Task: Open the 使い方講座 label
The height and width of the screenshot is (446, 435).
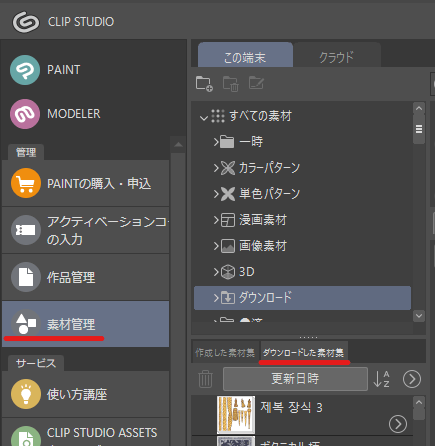Action: point(77,394)
